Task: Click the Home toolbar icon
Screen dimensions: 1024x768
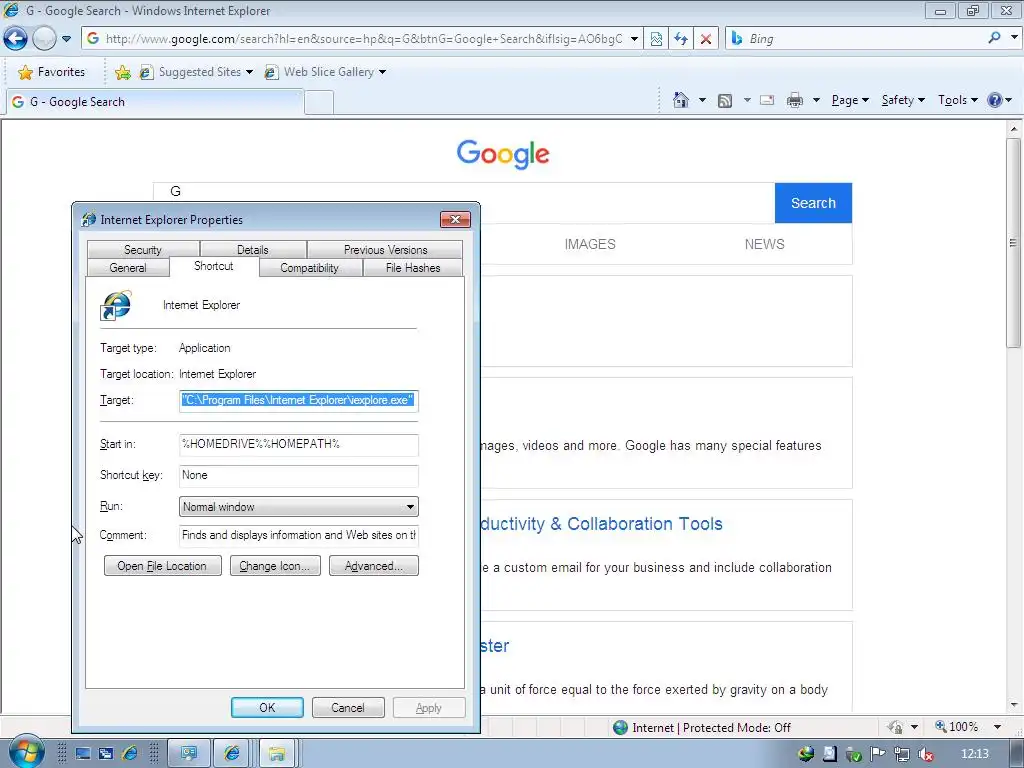Action: [680, 100]
